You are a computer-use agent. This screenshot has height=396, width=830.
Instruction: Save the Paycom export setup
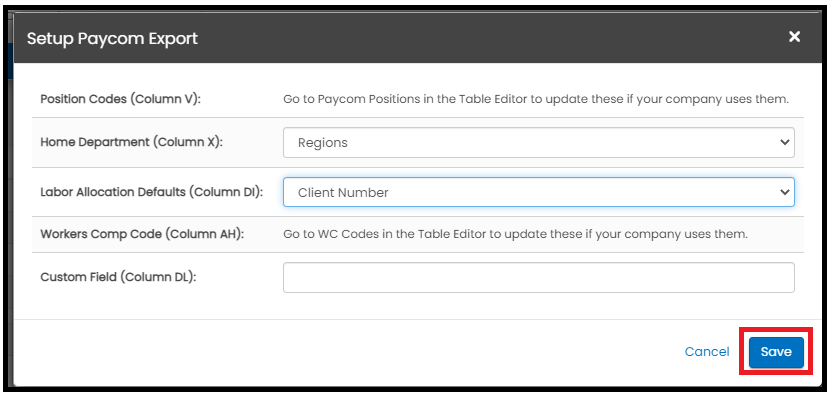[776, 352]
